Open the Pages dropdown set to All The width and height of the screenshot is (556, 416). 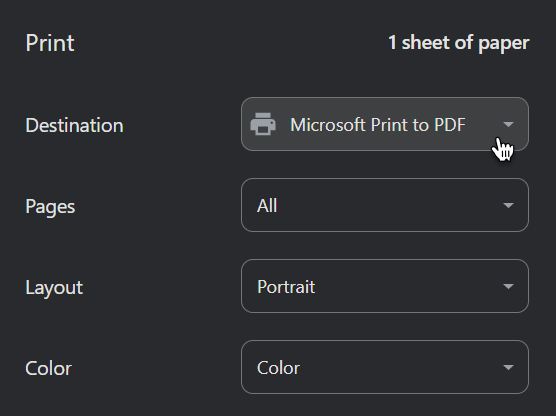point(385,205)
